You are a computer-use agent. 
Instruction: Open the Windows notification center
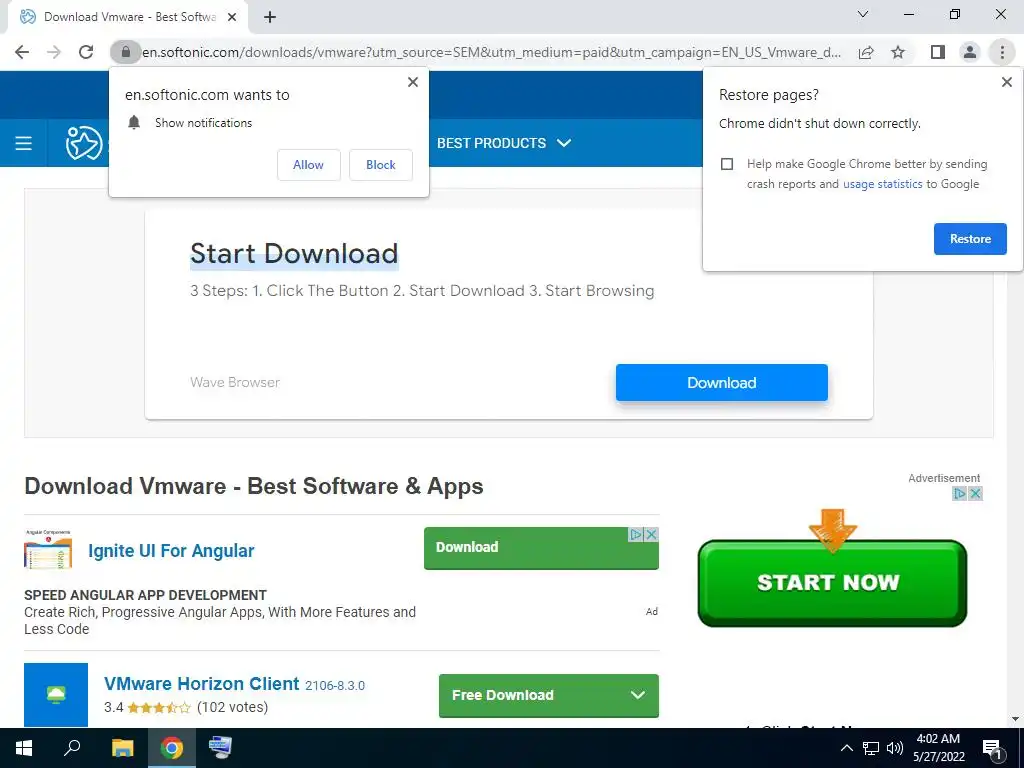point(992,749)
